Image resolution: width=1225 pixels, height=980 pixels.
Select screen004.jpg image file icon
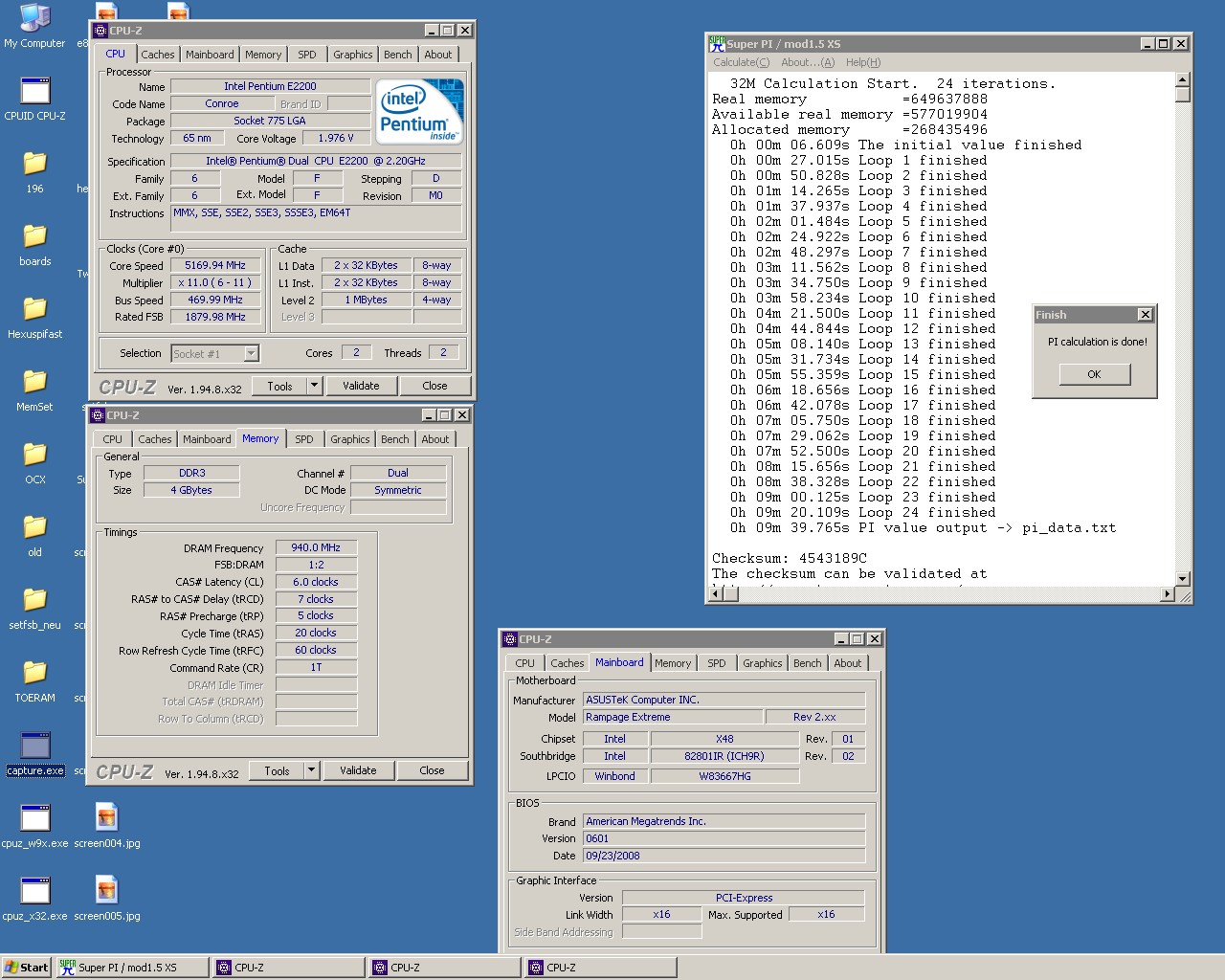tap(106, 827)
